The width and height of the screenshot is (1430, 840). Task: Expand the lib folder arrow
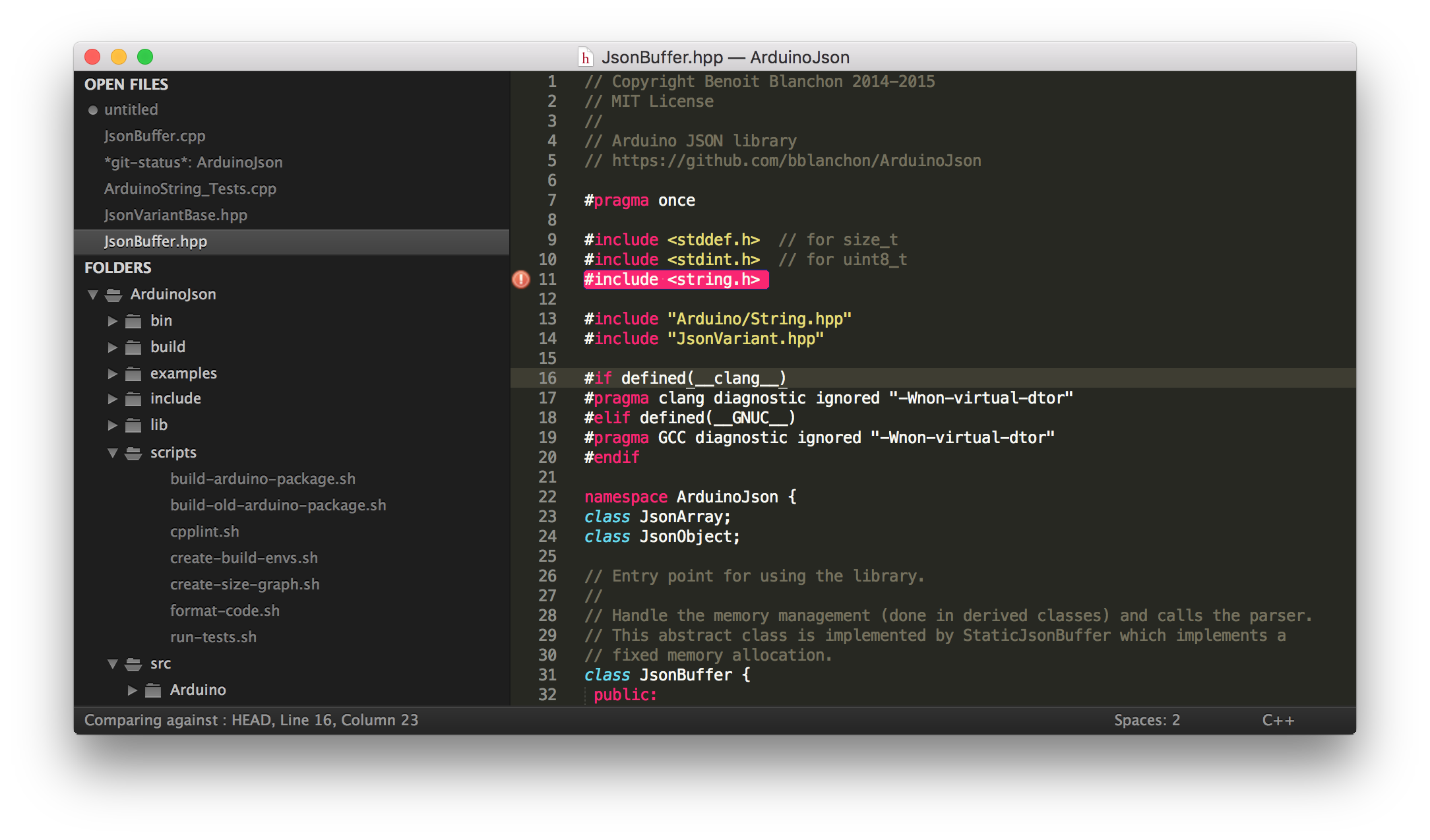[113, 425]
